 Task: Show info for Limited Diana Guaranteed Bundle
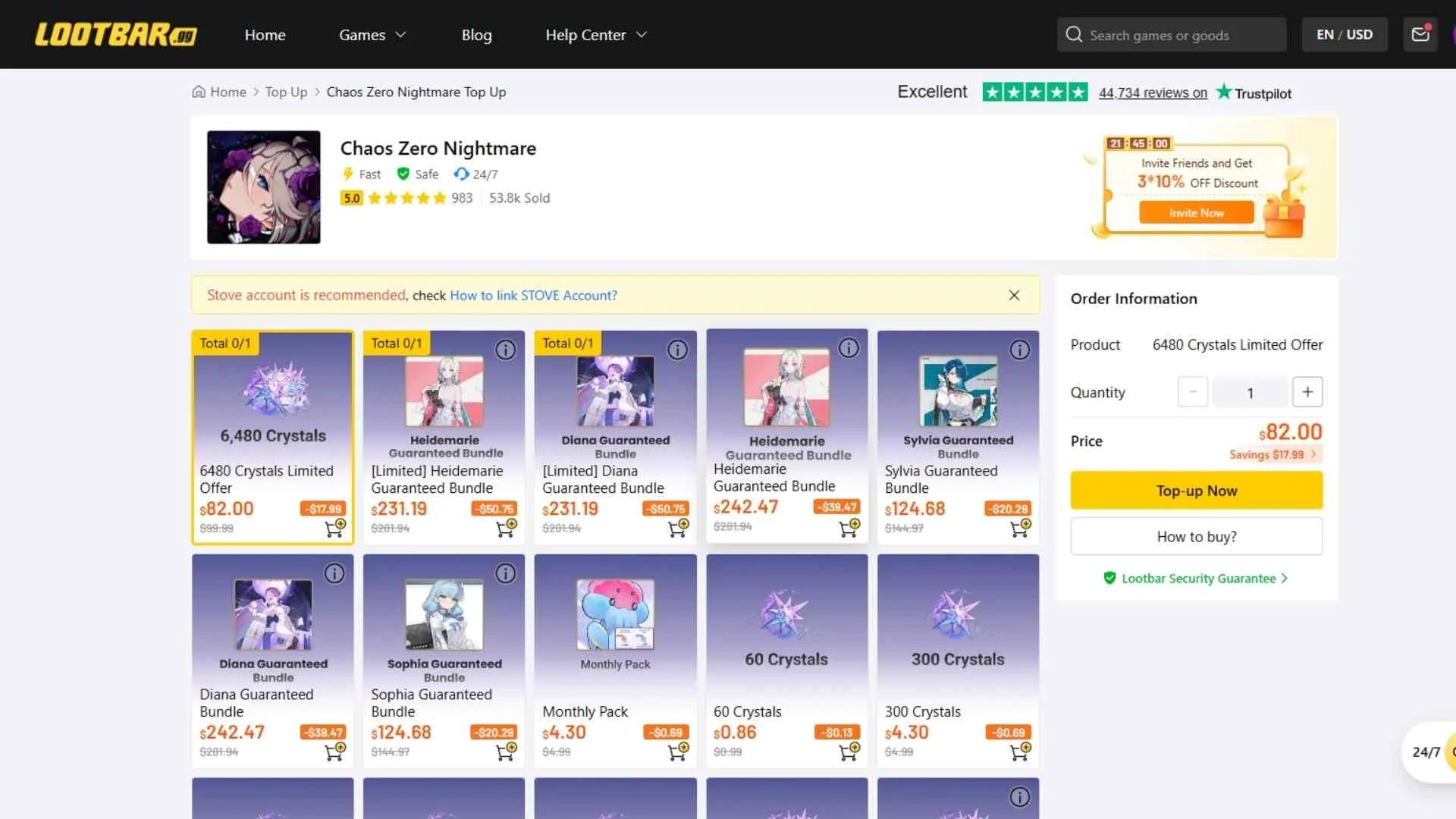(677, 350)
